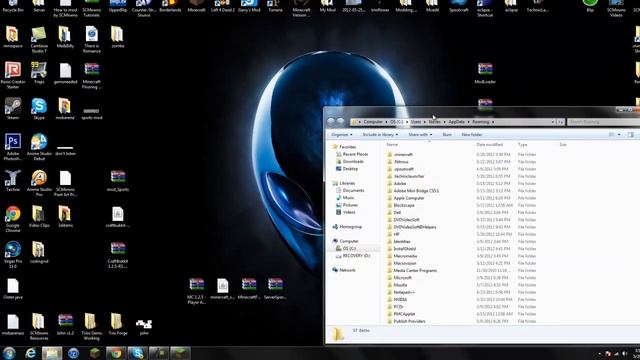The image size is (640, 360).
Task: Open the Fraps desktop shortcut
Action: click(39, 73)
